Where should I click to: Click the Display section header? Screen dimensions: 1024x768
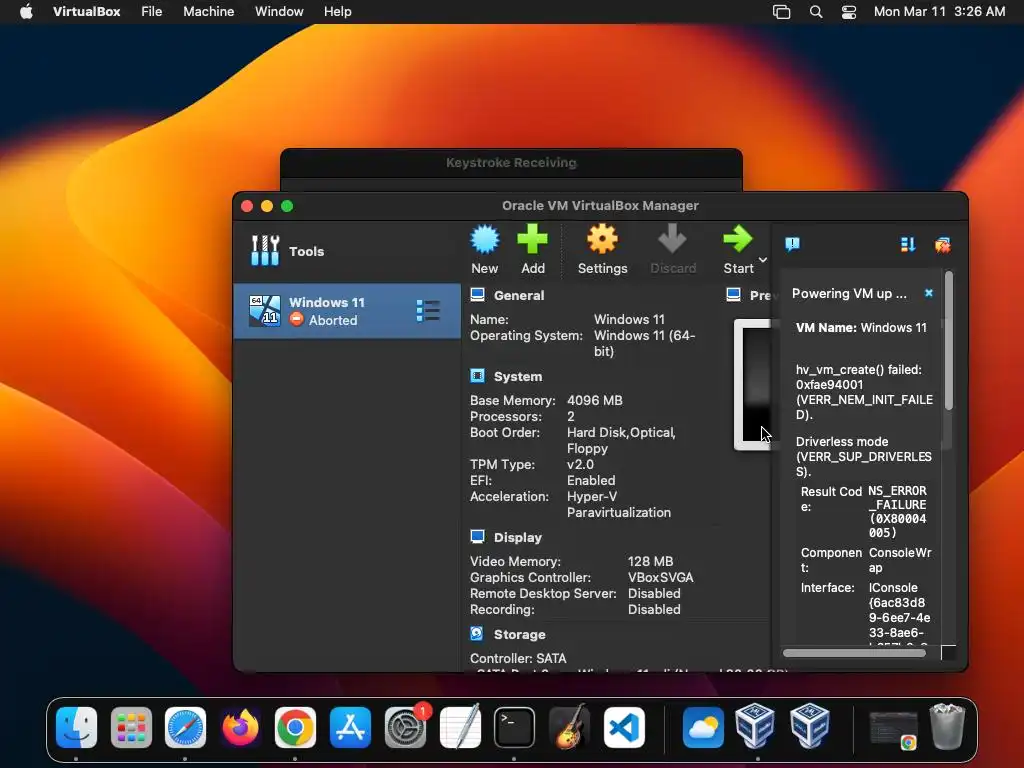pyautogui.click(x=518, y=537)
